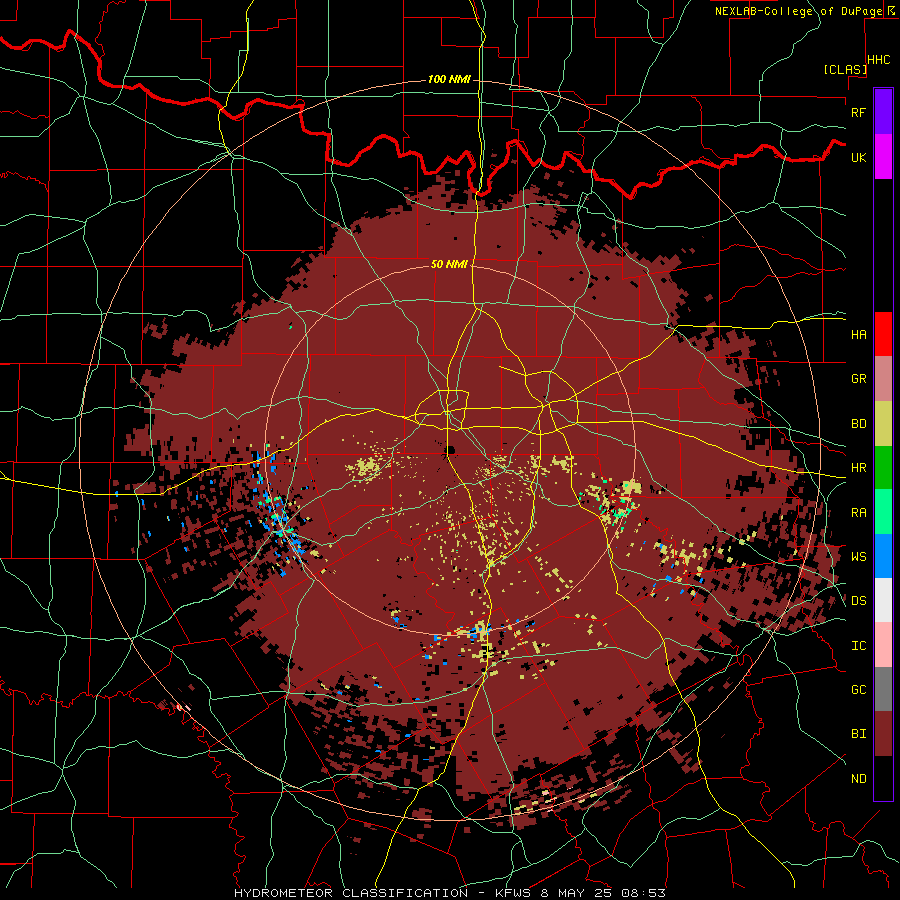
Task: Click the black radar site dot at map center
Action: [450, 450]
